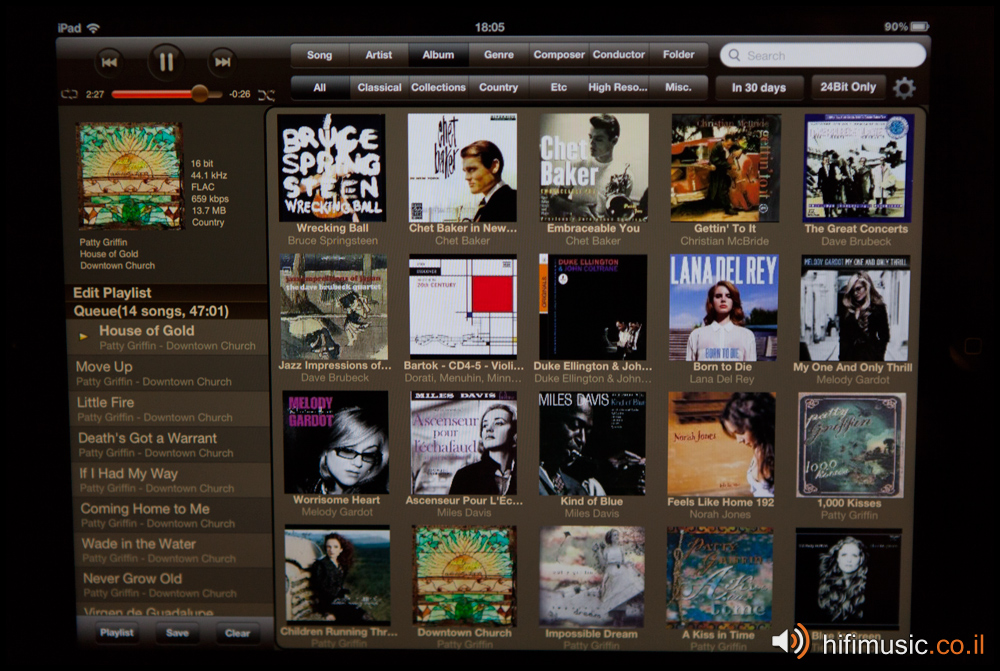
Task: Filter albums by Collections
Action: pyautogui.click(x=438, y=87)
